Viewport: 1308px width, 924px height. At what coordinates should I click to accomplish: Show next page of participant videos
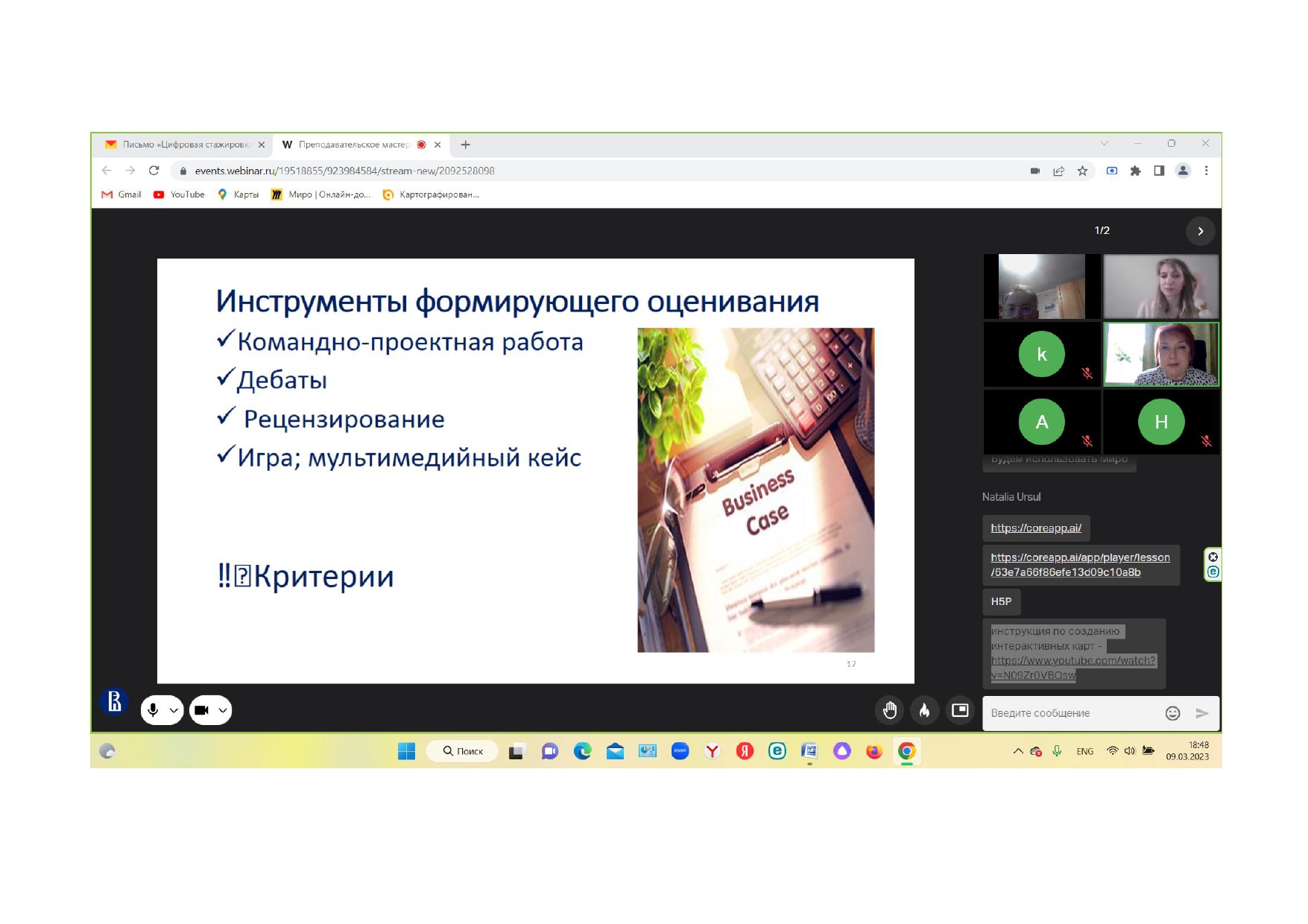point(1200,231)
